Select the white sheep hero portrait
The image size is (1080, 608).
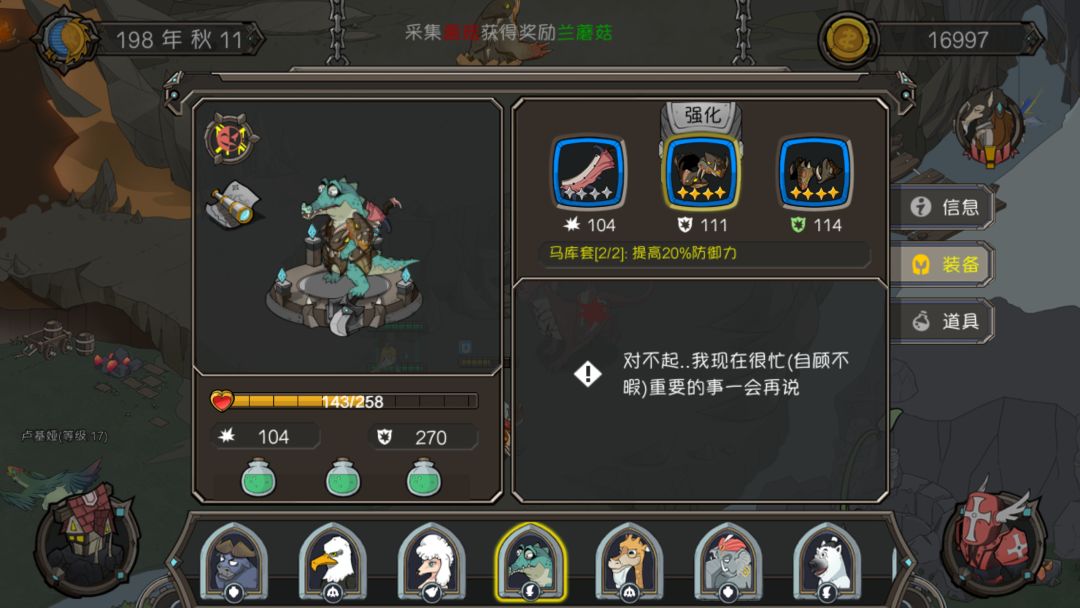pyautogui.click(x=432, y=560)
